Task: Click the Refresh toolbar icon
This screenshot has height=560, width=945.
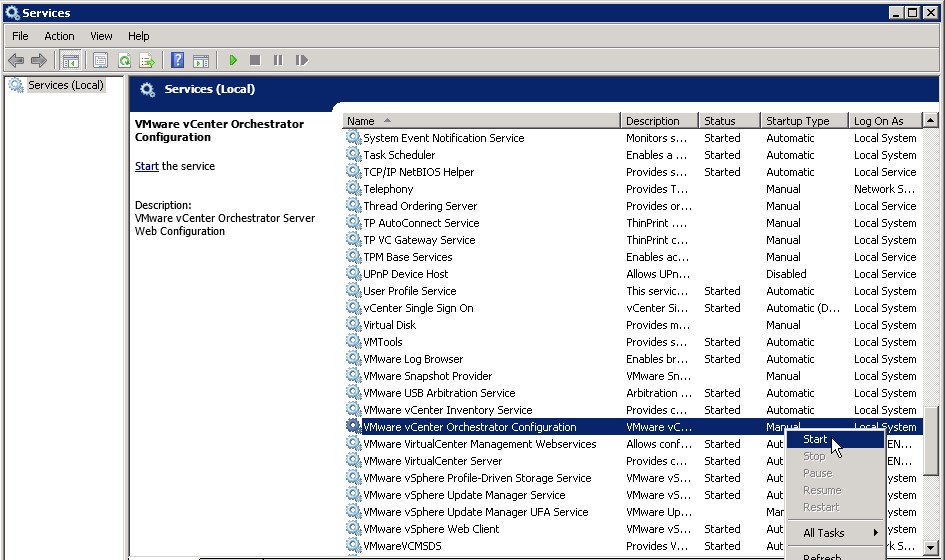Action: (124, 60)
